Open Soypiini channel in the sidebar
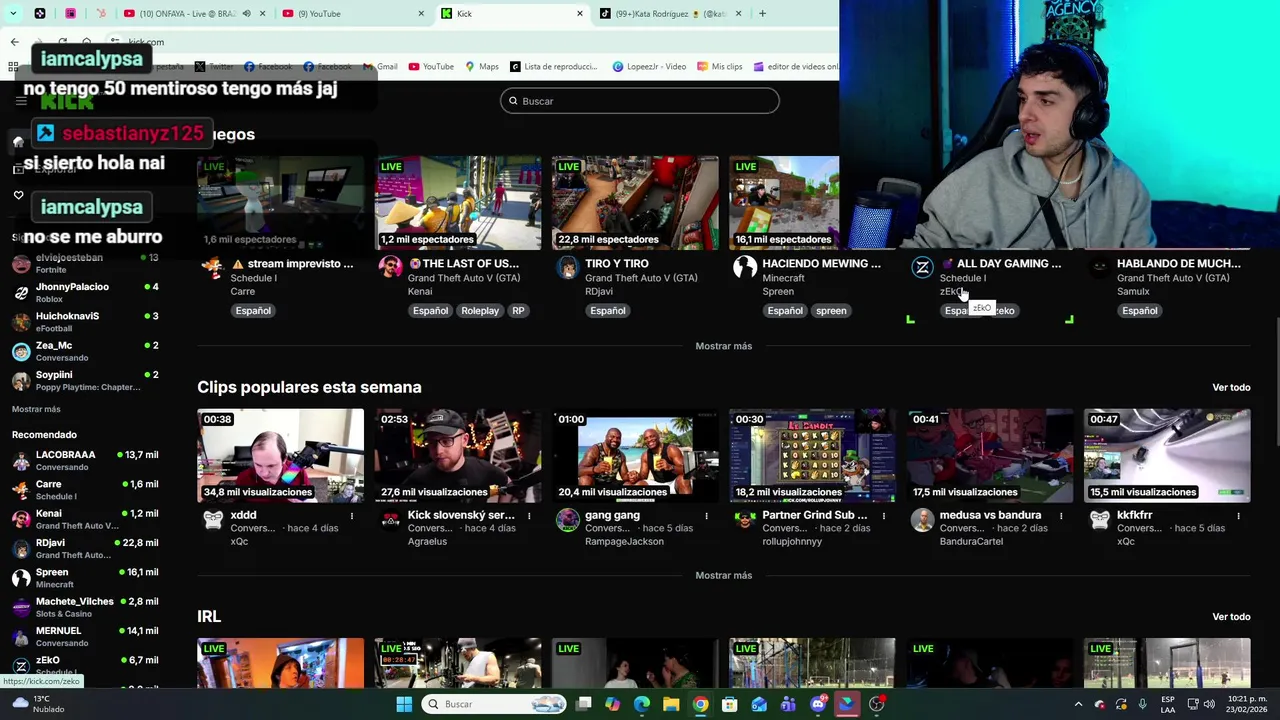Viewport: 1280px width, 720px height. point(87,380)
